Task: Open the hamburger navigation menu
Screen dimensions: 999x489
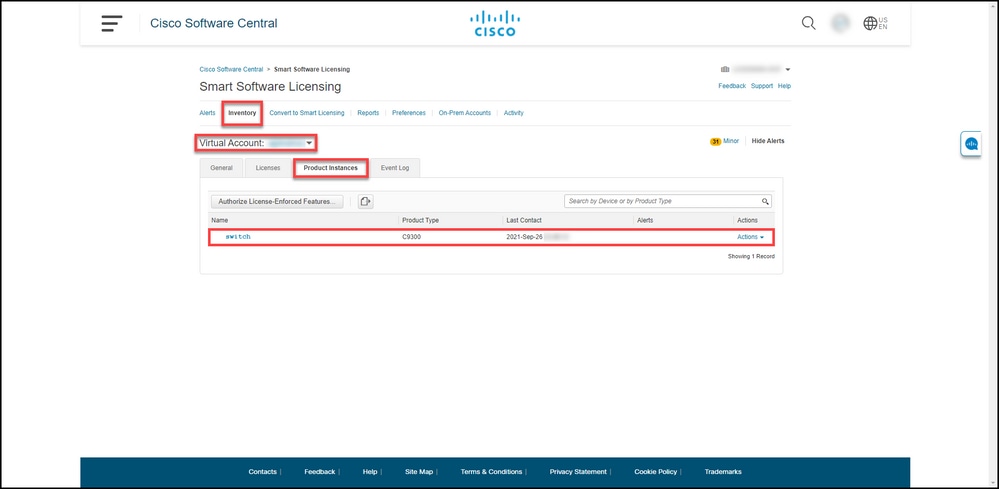Action: point(111,23)
